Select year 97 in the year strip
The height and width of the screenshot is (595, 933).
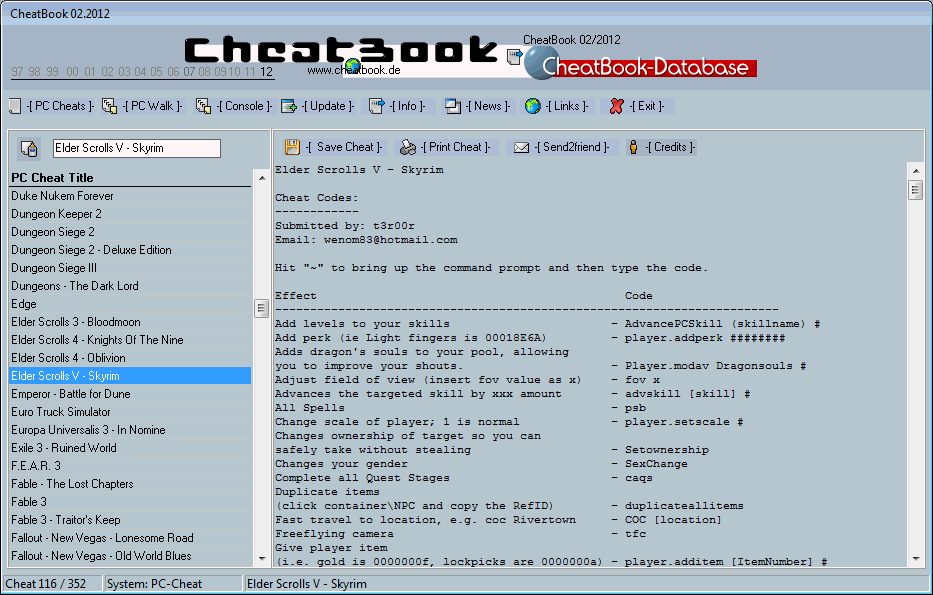coord(17,72)
